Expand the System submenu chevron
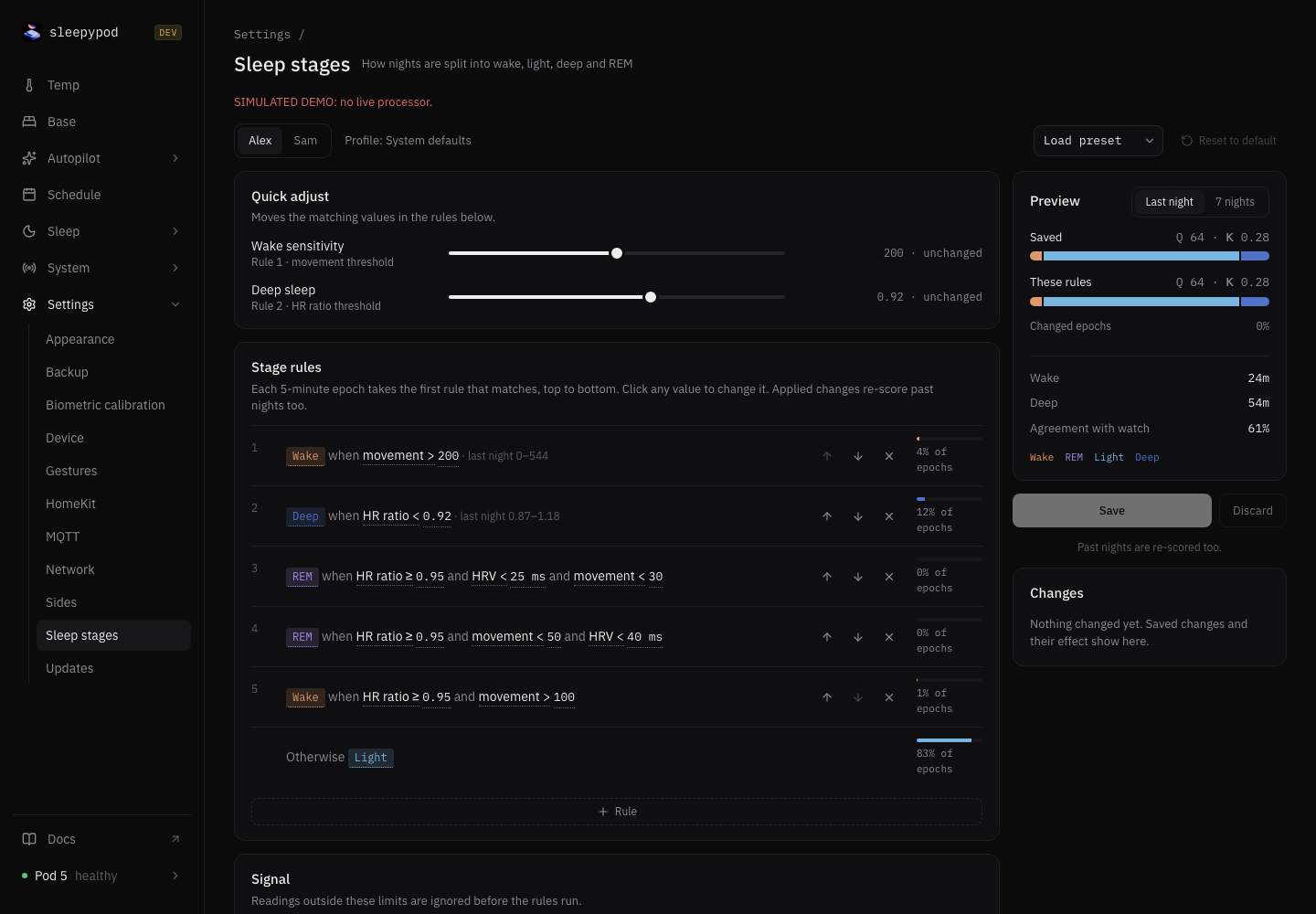 [x=175, y=268]
